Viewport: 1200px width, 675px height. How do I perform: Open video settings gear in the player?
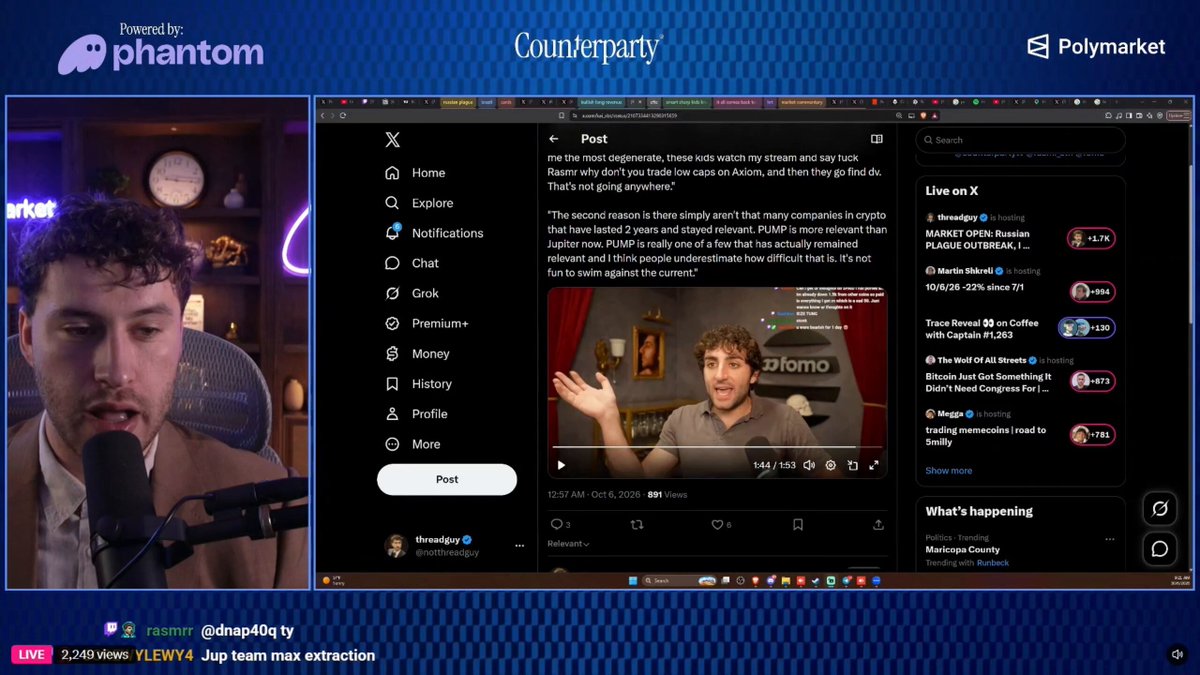tap(830, 465)
